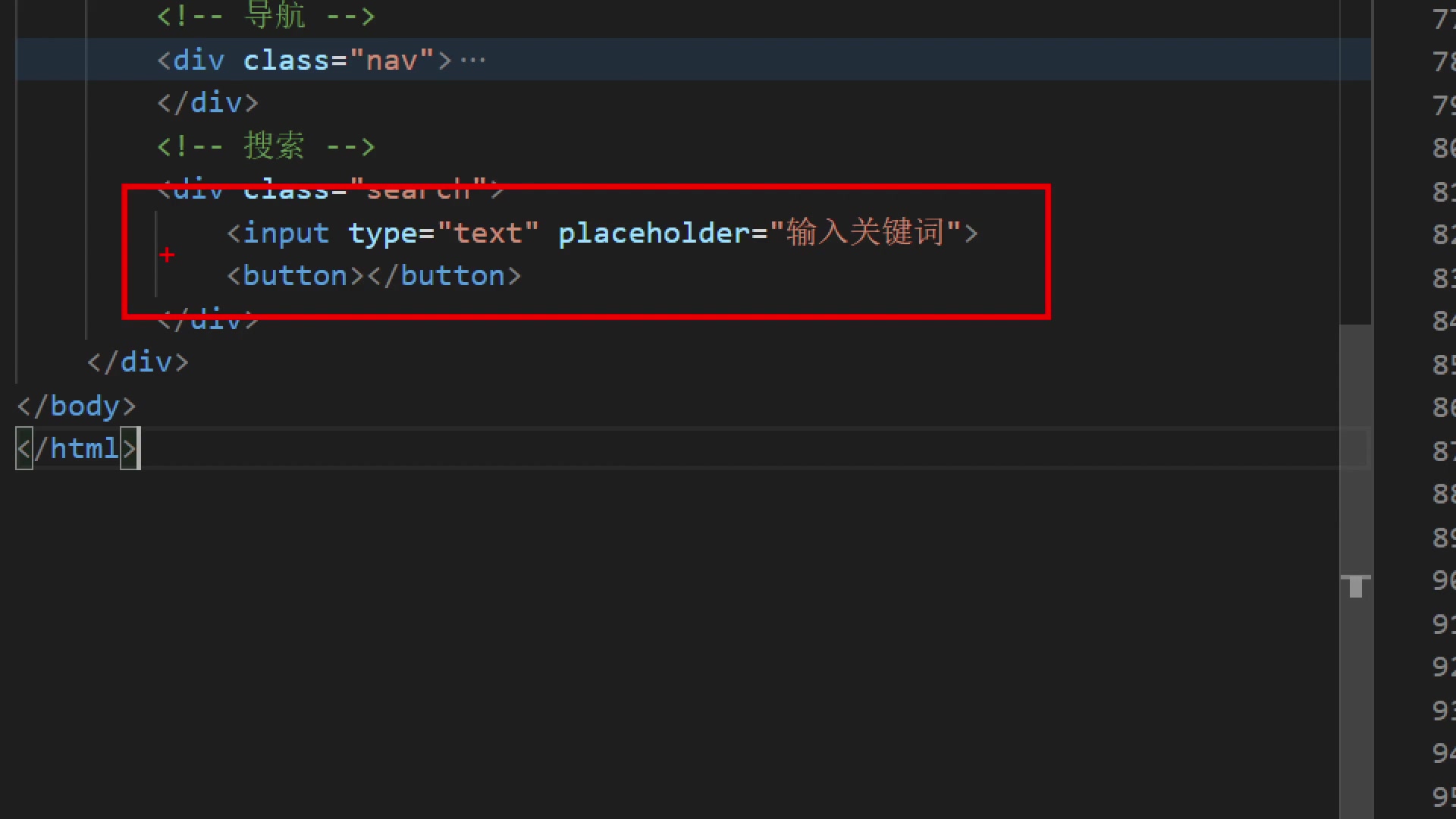This screenshot has width=1456, height=819.
Task: Click the "nav" class value
Action: coord(391,60)
